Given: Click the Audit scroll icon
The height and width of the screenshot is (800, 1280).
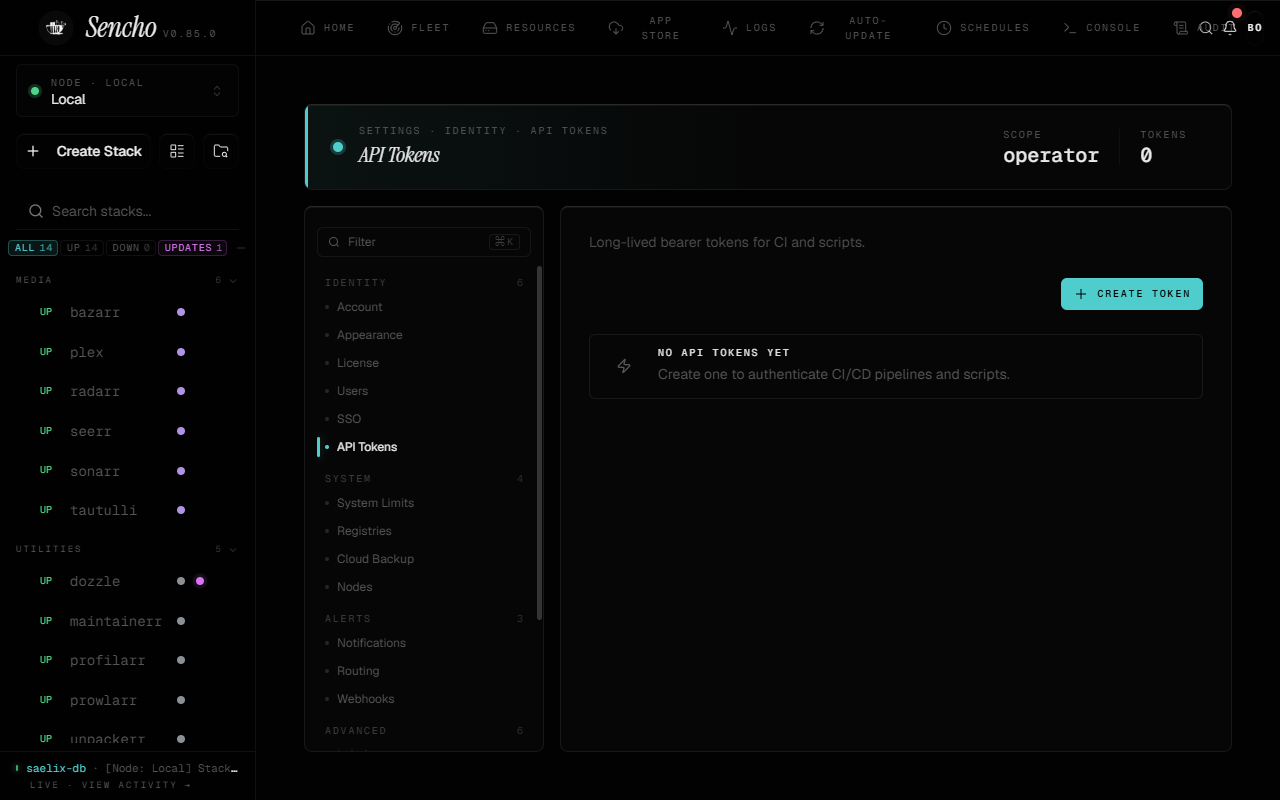Looking at the screenshot, I should pyautogui.click(x=1181, y=28).
